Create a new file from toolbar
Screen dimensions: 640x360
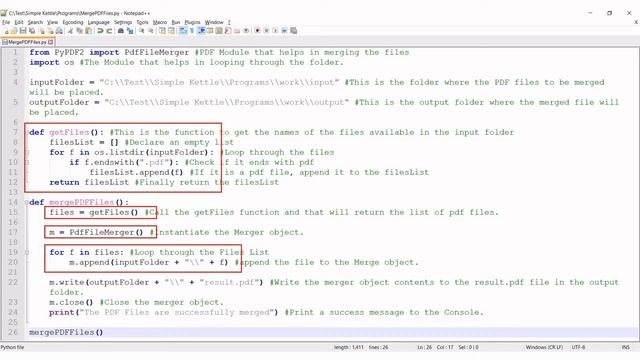(6, 31)
